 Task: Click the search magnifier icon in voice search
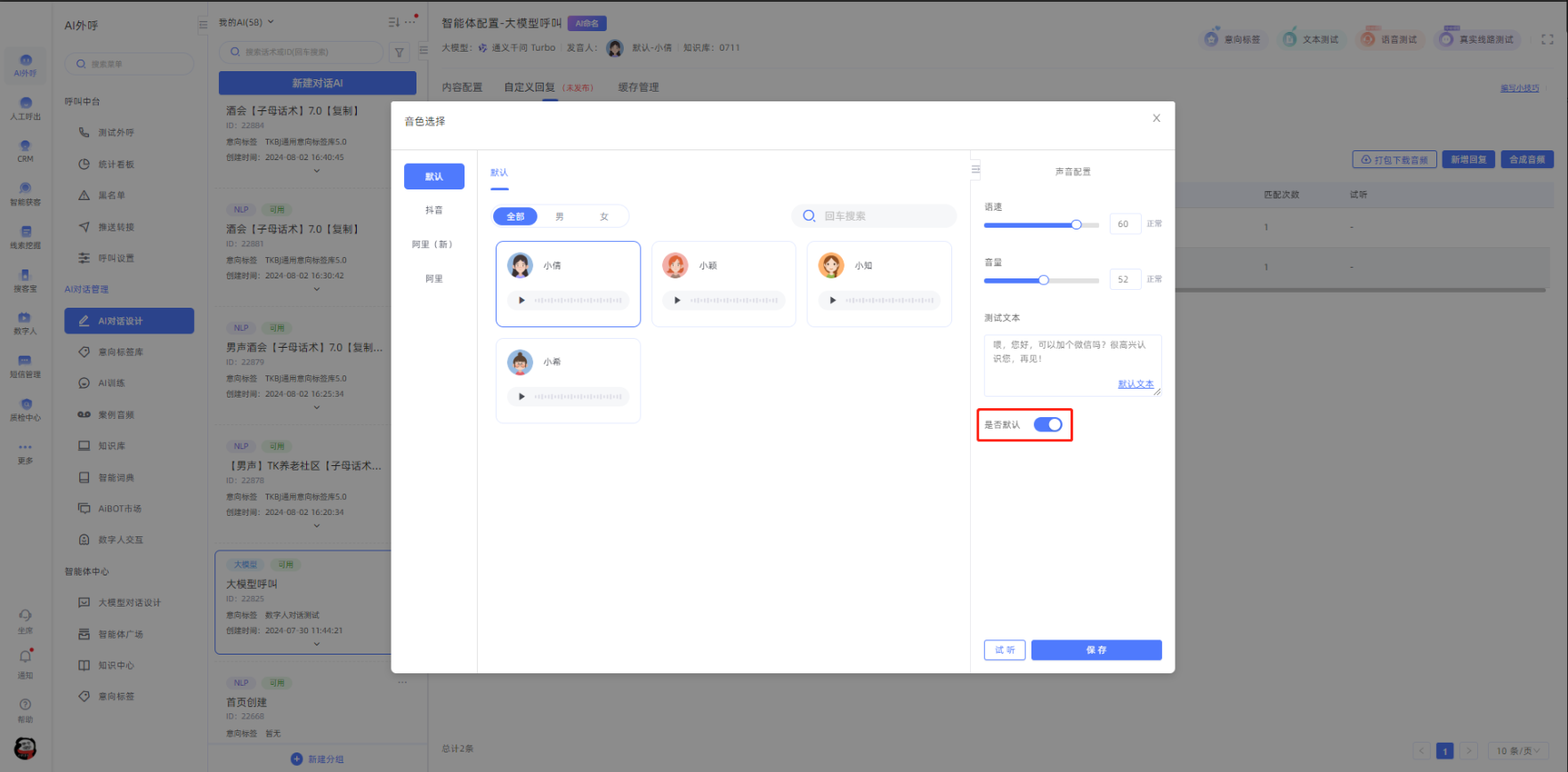(808, 216)
